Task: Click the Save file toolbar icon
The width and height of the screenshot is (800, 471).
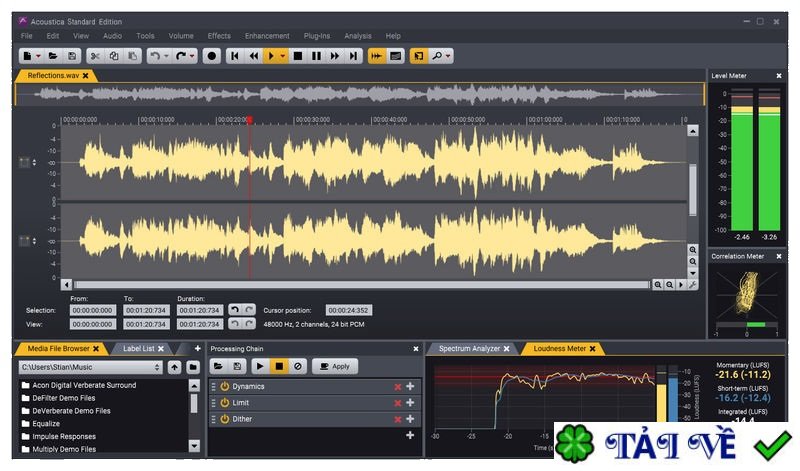Action: [x=72, y=56]
